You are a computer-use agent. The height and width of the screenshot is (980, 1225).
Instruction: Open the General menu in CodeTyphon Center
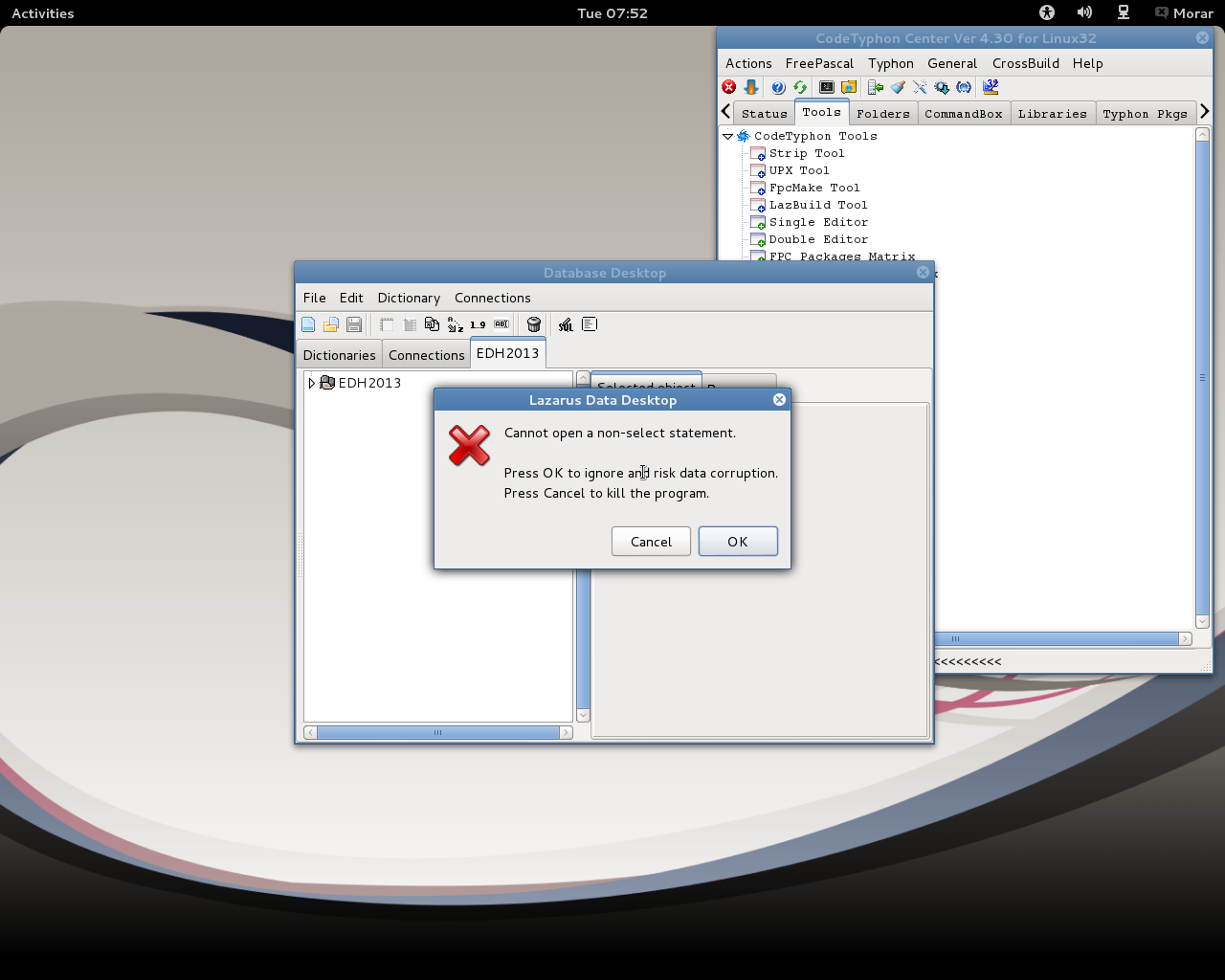click(952, 63)
